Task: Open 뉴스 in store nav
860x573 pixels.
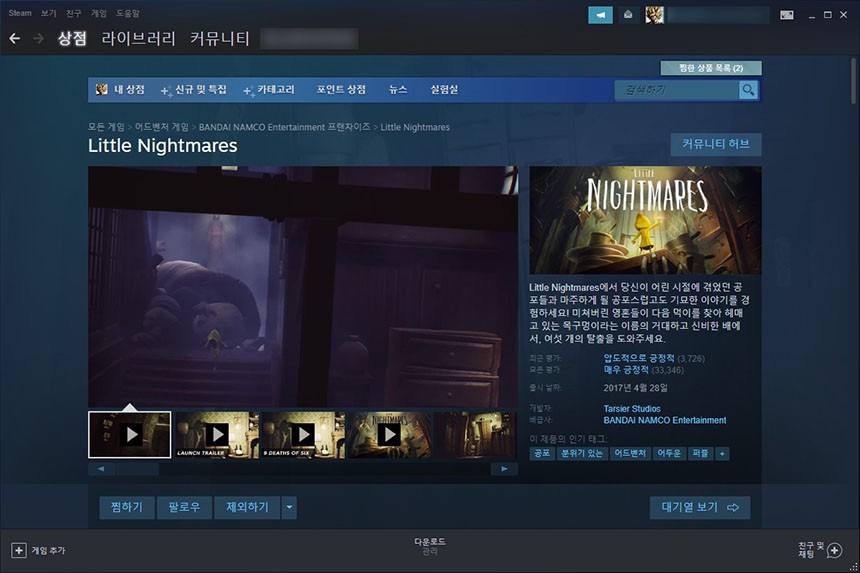Action: point(398,89)
